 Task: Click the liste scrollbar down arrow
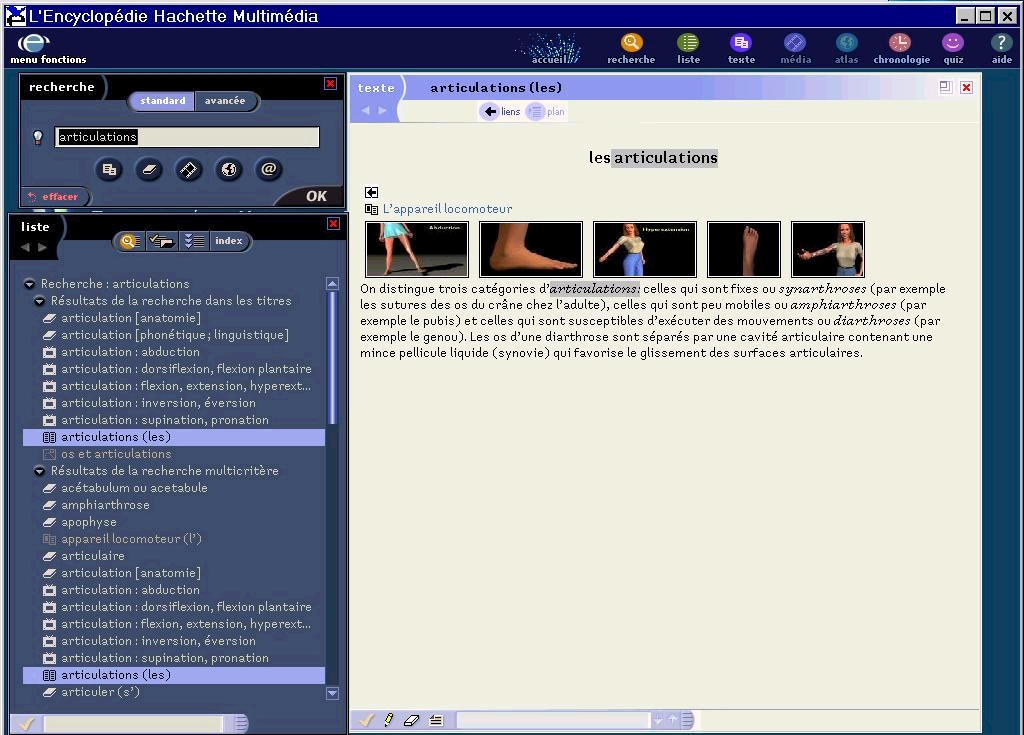click(x=332, y=693)
